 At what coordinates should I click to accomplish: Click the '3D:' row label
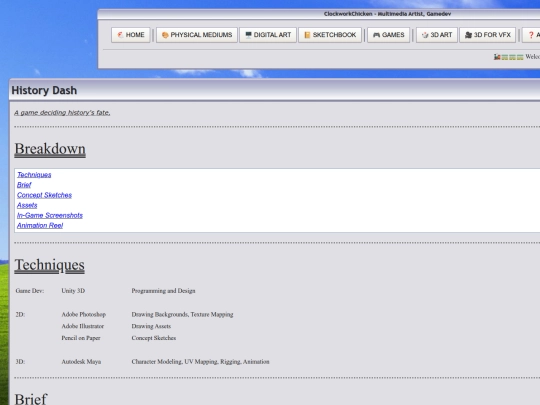[x=20, y=362]
